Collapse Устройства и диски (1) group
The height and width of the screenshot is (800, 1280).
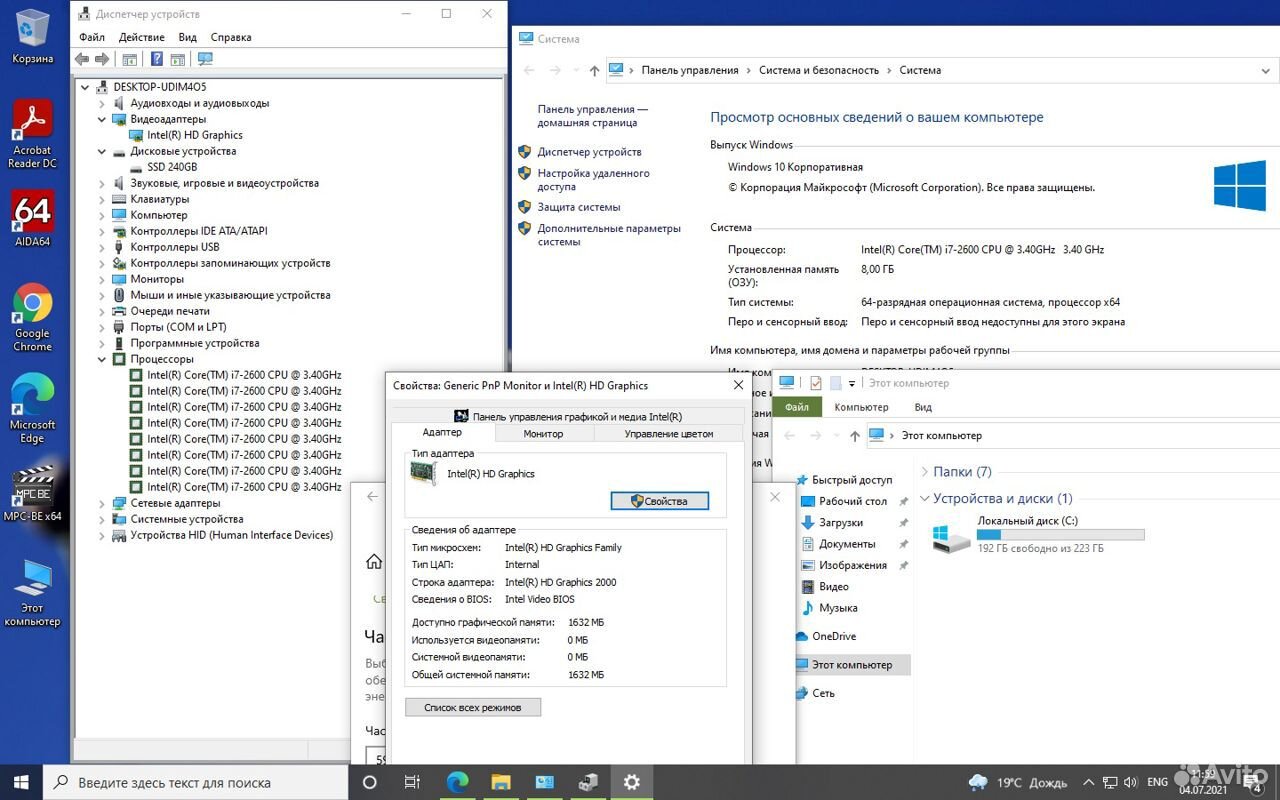(925, 498)
